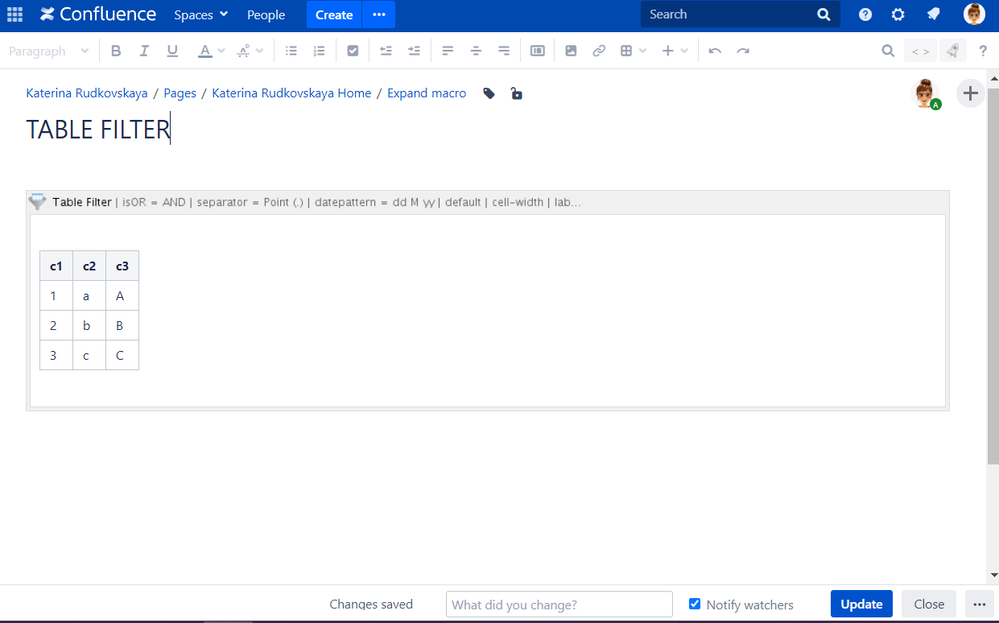Click the vertical scrollbar thumb
This screenshot has width=999, height=623.
993,274
